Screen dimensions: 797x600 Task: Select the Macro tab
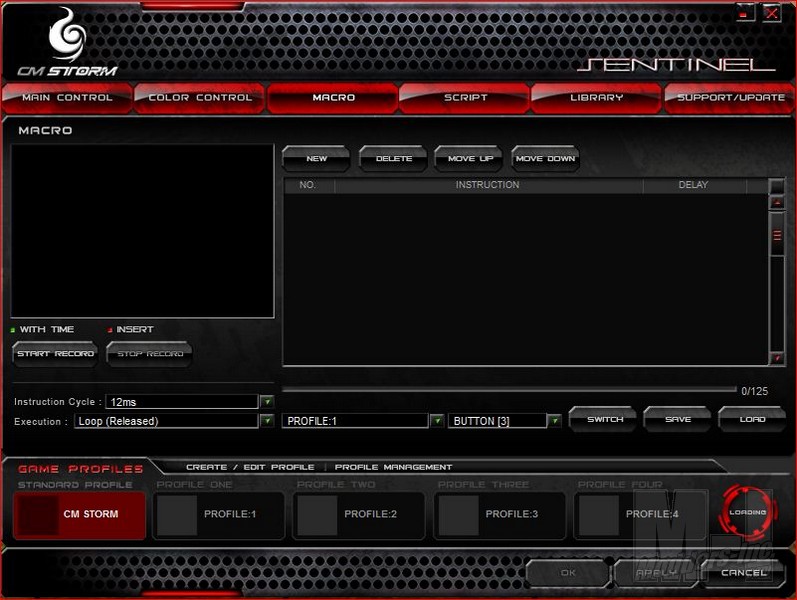click(333, 97)
